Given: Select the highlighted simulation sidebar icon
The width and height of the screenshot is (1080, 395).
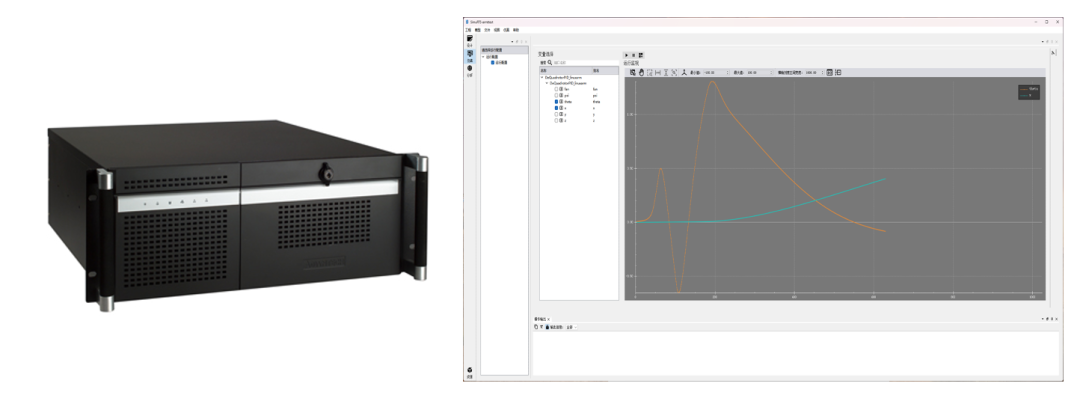Looking at the screenshot, I should tap(470, 56).
